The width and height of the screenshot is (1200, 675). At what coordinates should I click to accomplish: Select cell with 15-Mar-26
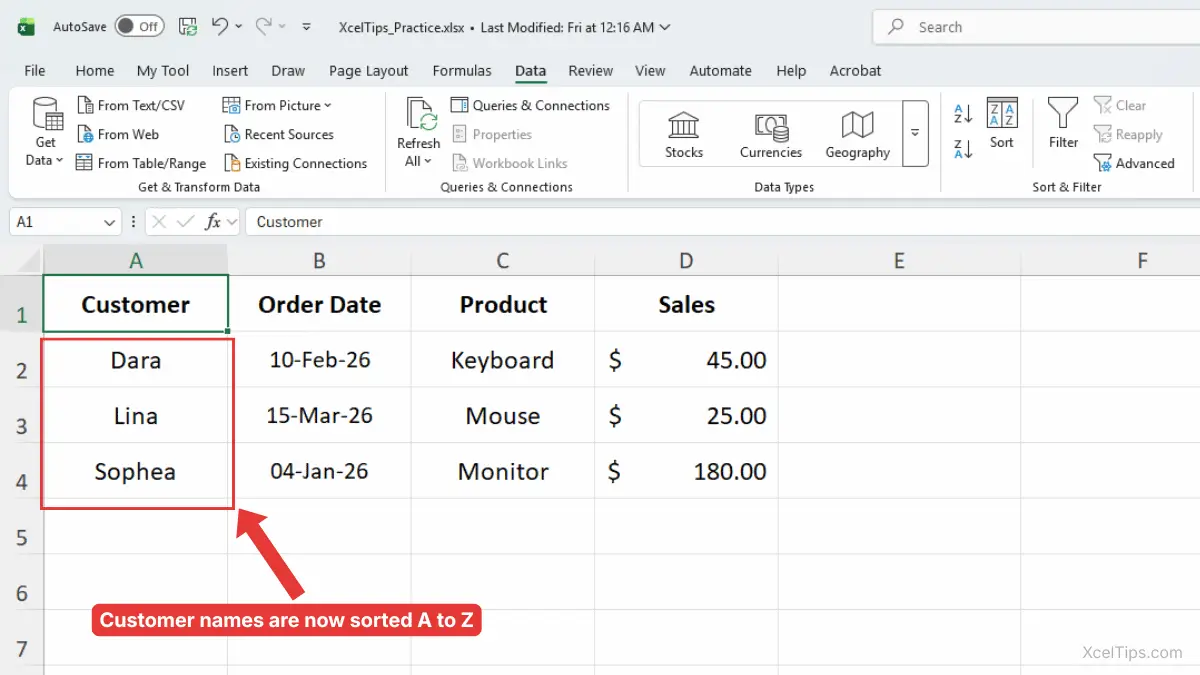coord(319,416)
